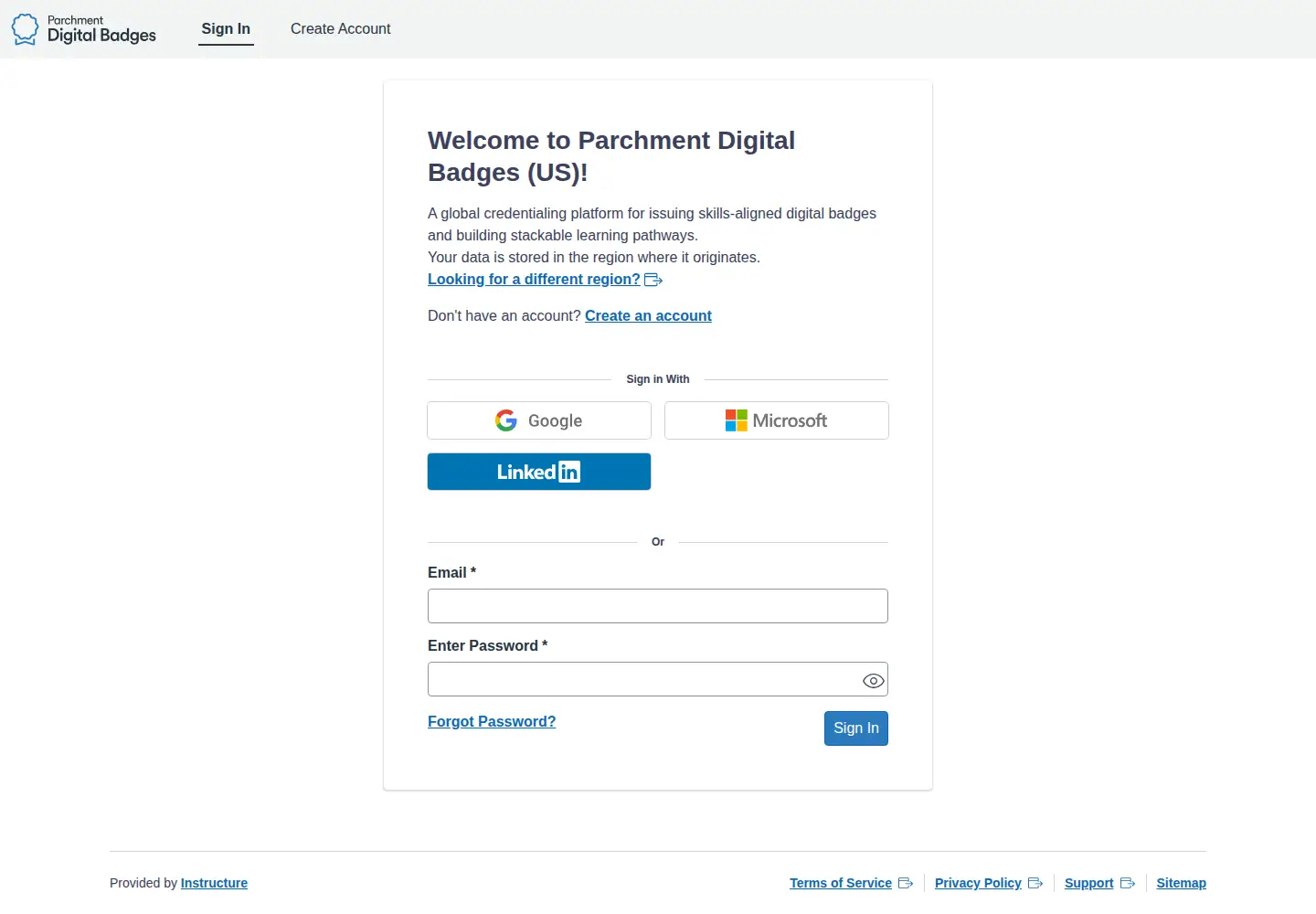The height and width of the screenshot is (914, 1316).
Task: Open Terms of Service in footer
Action: click(851, 883)
